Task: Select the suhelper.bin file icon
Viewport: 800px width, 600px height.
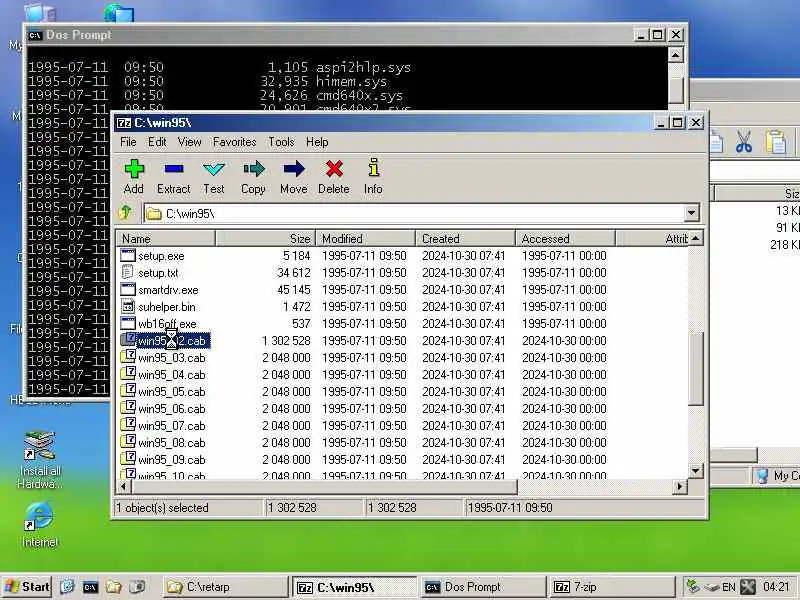Action: pos(128,306)
